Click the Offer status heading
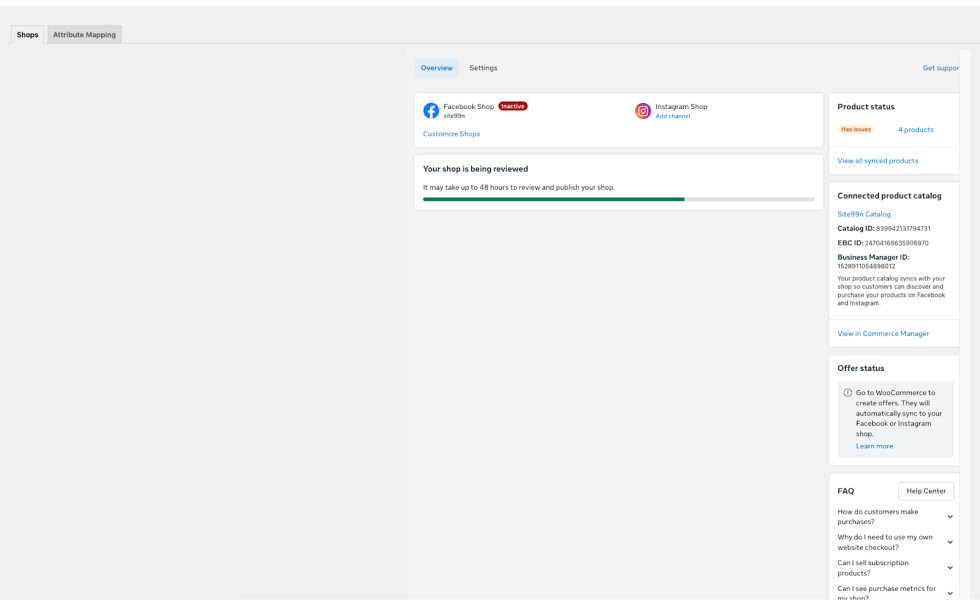This screenshot has width=980, height=600. pyautogui.click(x=861, y=368)
